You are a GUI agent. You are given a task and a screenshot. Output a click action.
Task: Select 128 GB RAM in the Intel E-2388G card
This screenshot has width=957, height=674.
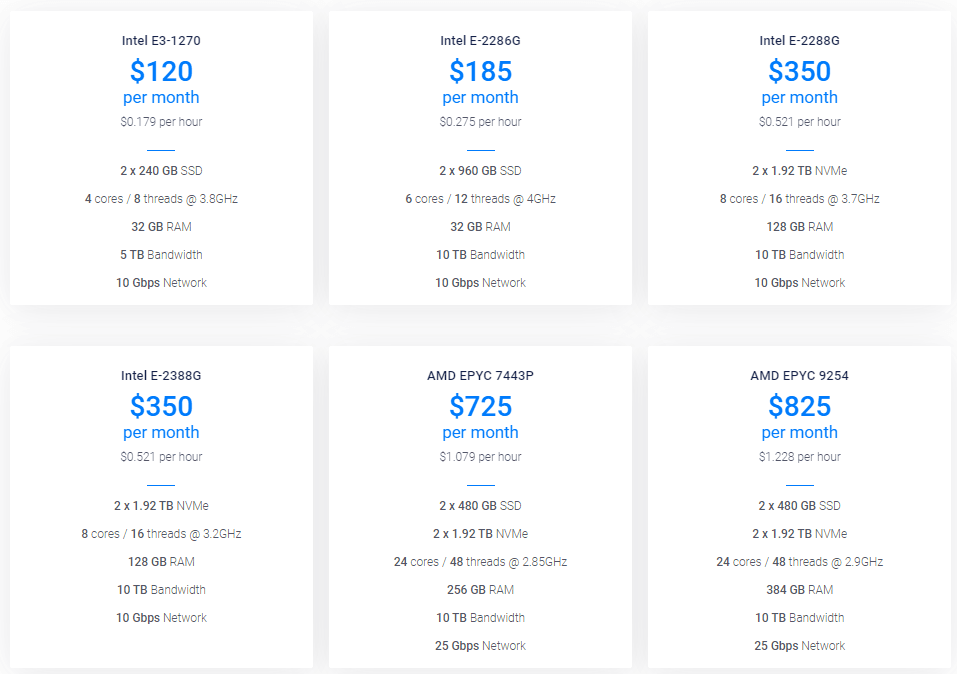(x=161, y=562)
